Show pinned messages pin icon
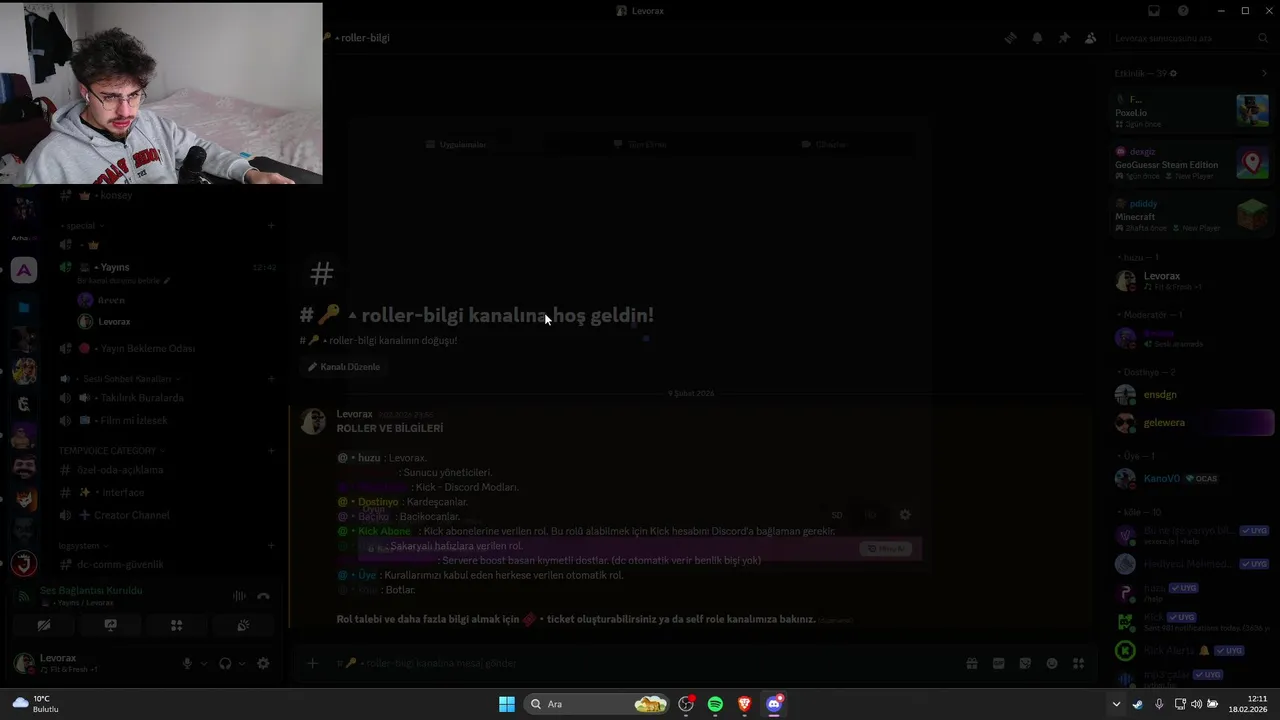Screen dimensions: 1280x720 pyautogui.click(x=1064, y=38)
